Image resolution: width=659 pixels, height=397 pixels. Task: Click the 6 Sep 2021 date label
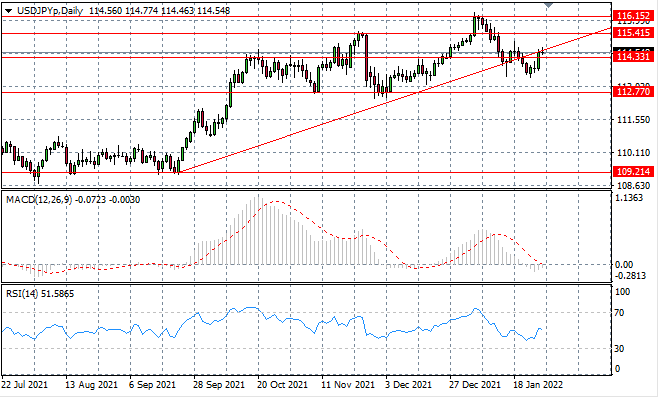pos(153,385)
